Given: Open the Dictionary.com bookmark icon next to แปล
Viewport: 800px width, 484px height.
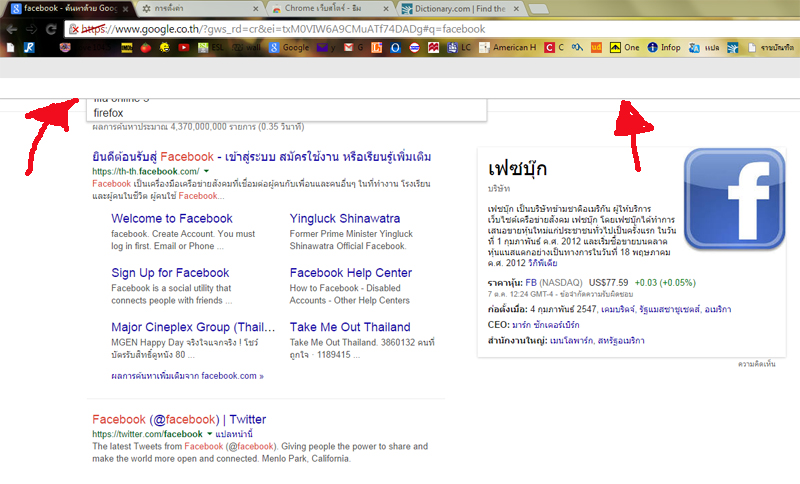Looking at the screenshot, I should 733,47.
